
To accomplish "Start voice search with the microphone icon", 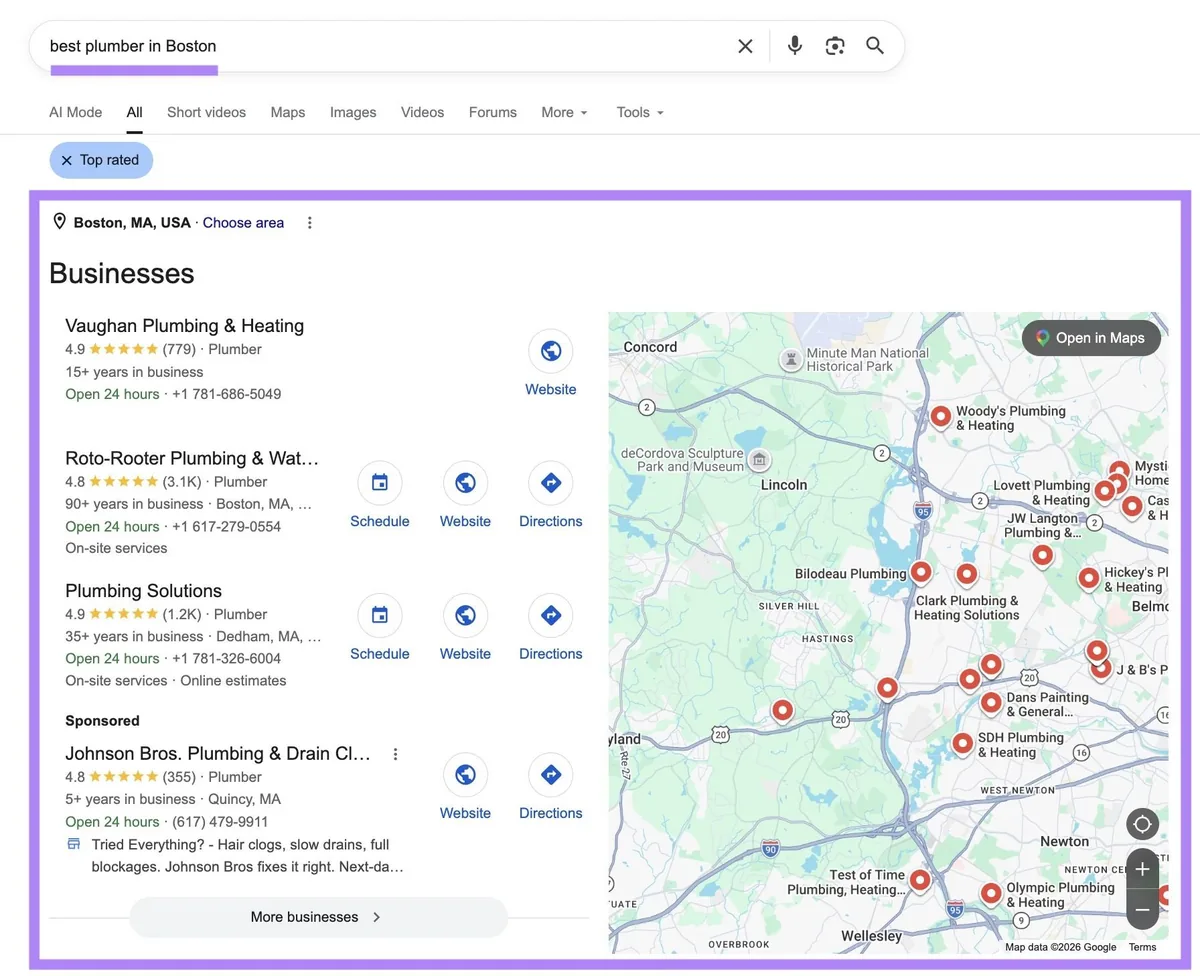I will 795,46.
